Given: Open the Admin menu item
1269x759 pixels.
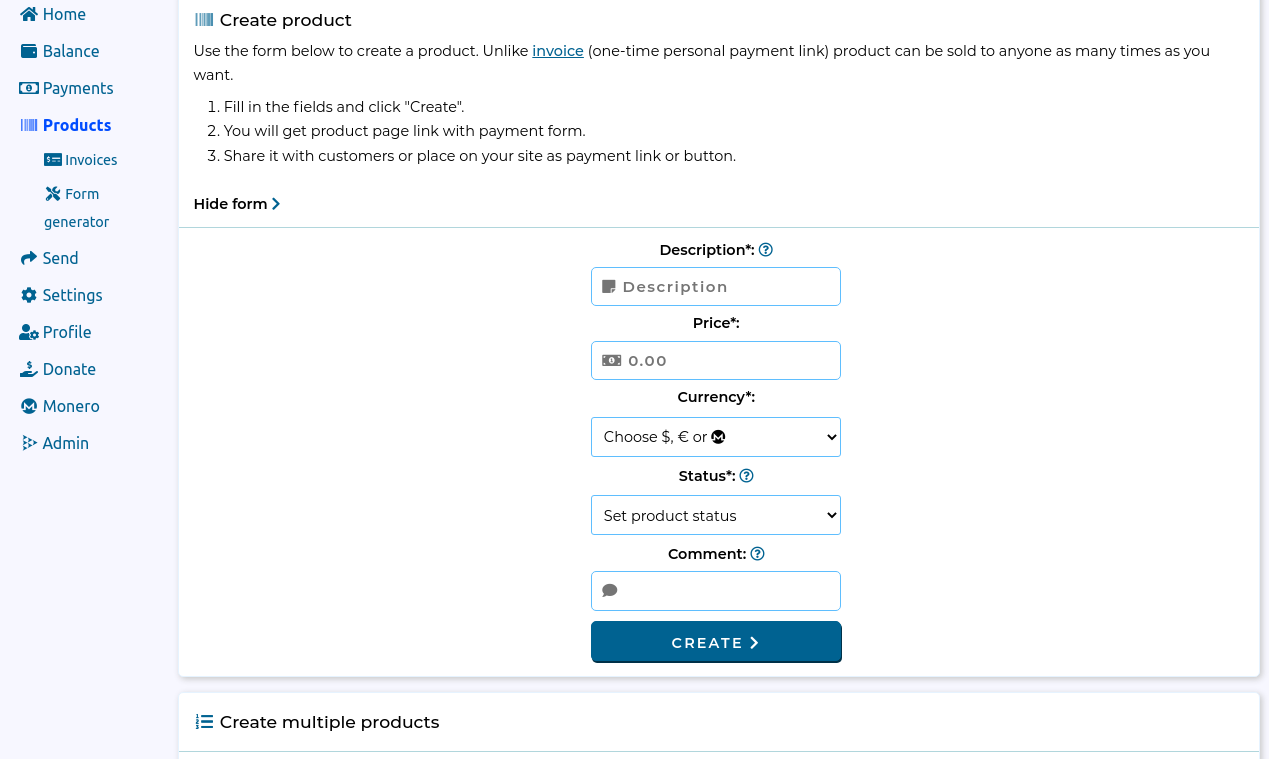Looking at the screenshot, I should pos(65,443).
